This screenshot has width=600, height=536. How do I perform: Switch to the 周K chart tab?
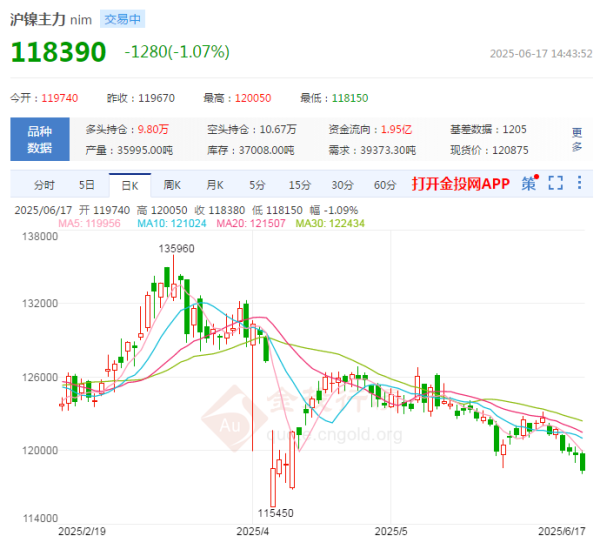(x=172, y=185)
